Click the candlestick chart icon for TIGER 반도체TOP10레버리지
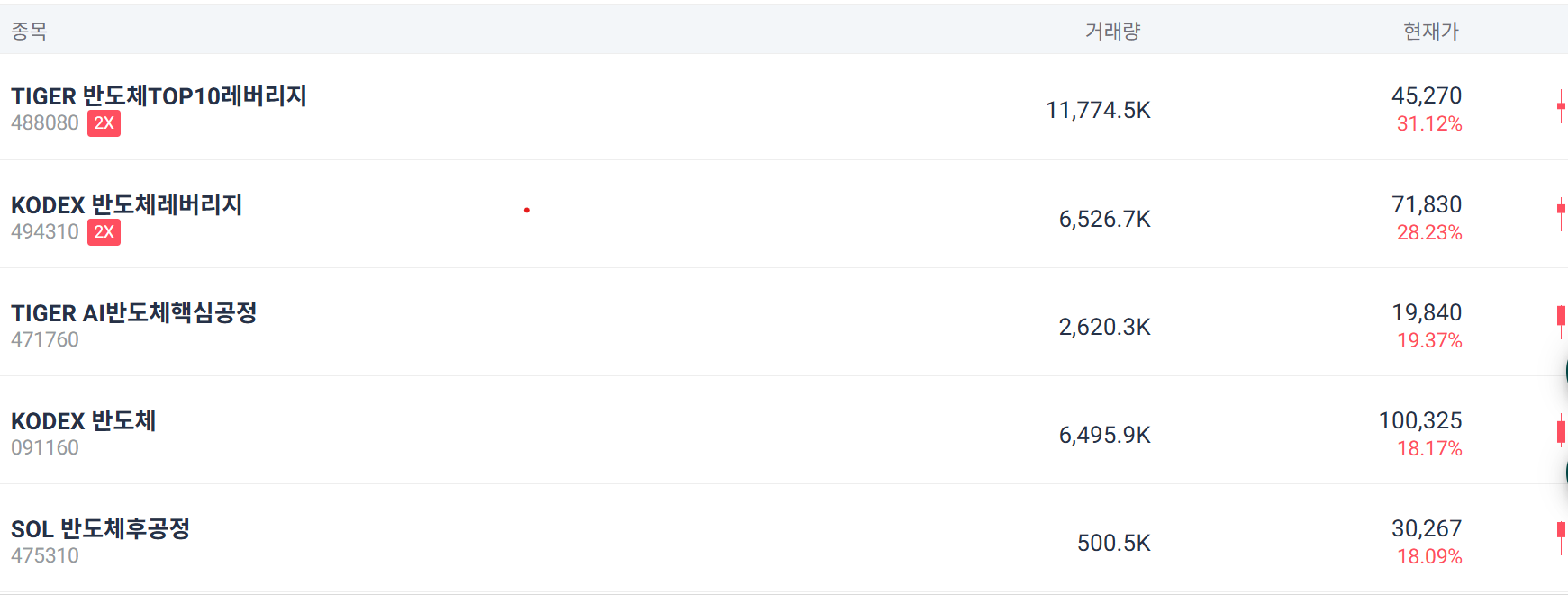Image resolution: width=1568 pixels, height=595 pixels. [x=1559, y=106]
